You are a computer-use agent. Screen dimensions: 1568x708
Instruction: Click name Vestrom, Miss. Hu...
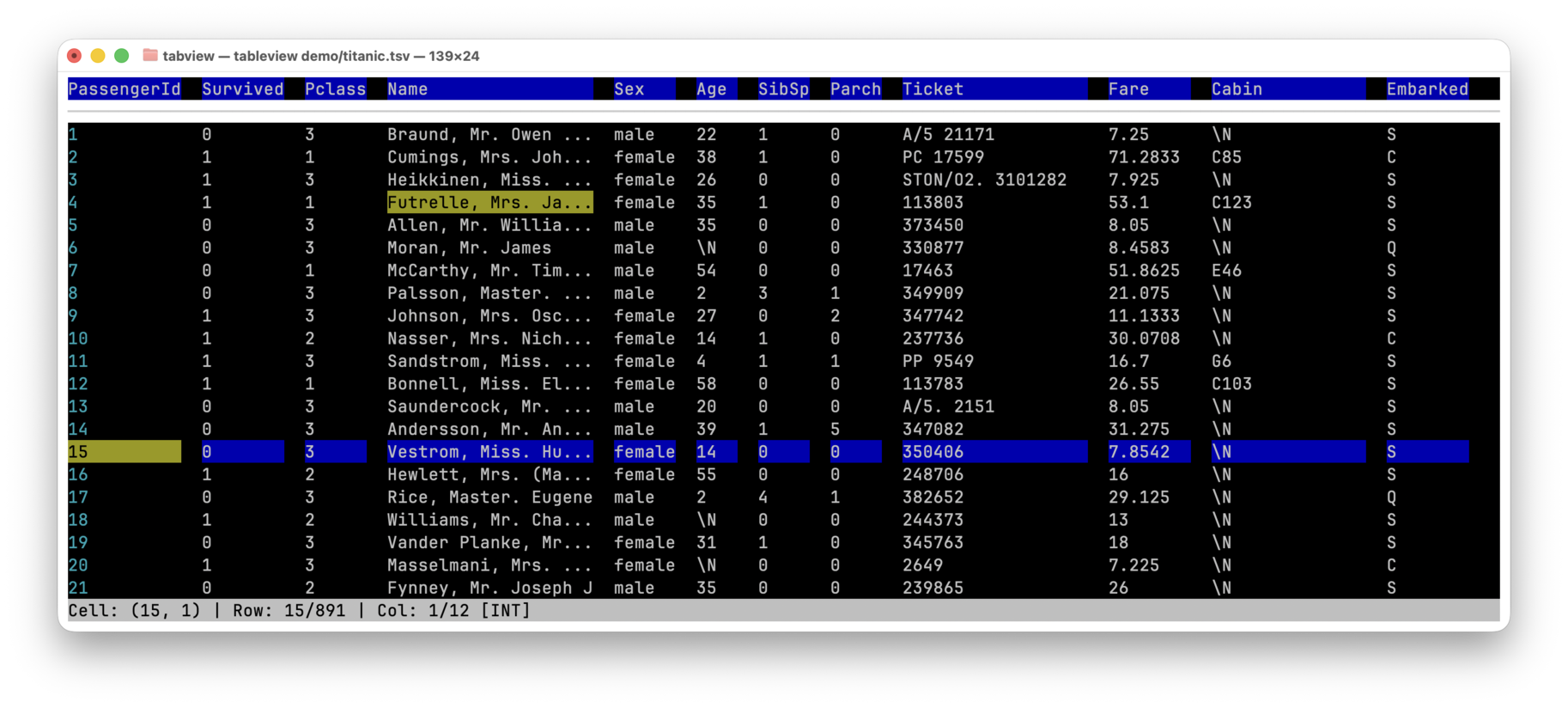coord(489,452)
